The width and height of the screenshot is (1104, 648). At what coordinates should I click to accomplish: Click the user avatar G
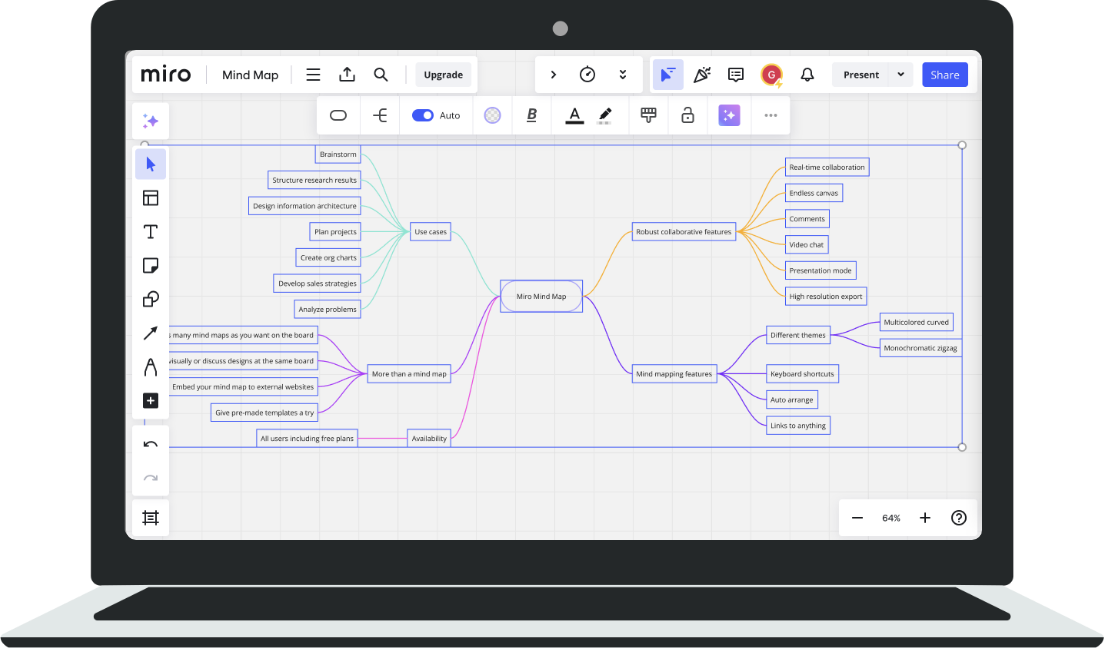tap(772, 75)
